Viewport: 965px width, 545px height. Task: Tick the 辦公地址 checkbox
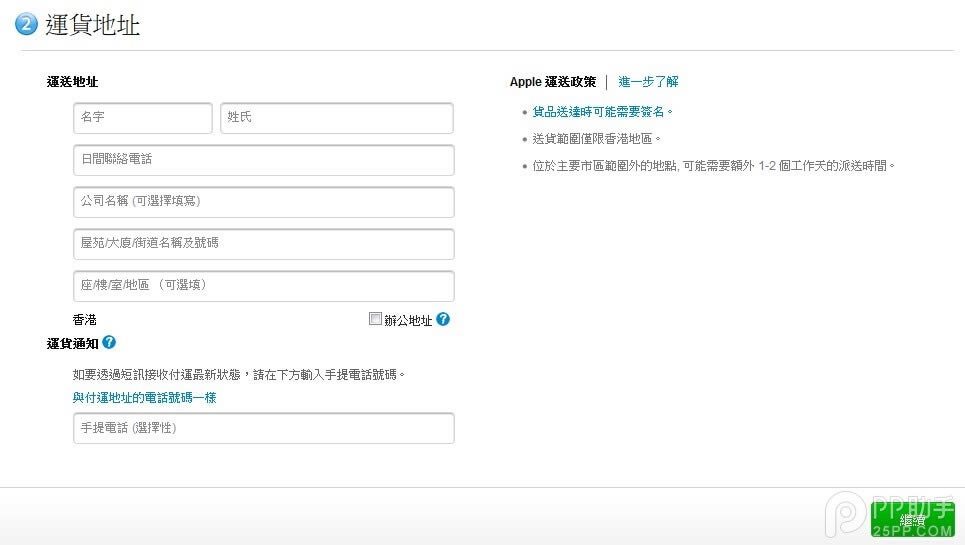point(376,320)
